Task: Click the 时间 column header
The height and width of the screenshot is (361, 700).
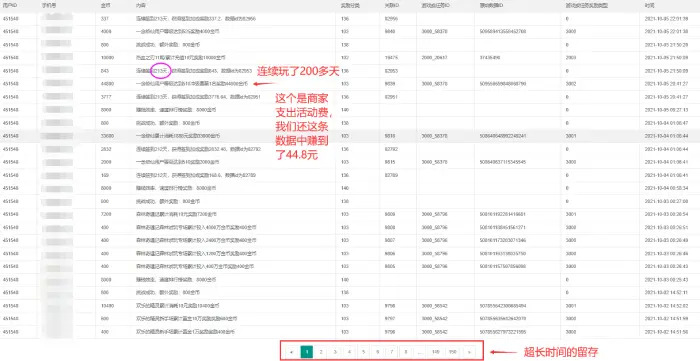Action: coord(649,6)
